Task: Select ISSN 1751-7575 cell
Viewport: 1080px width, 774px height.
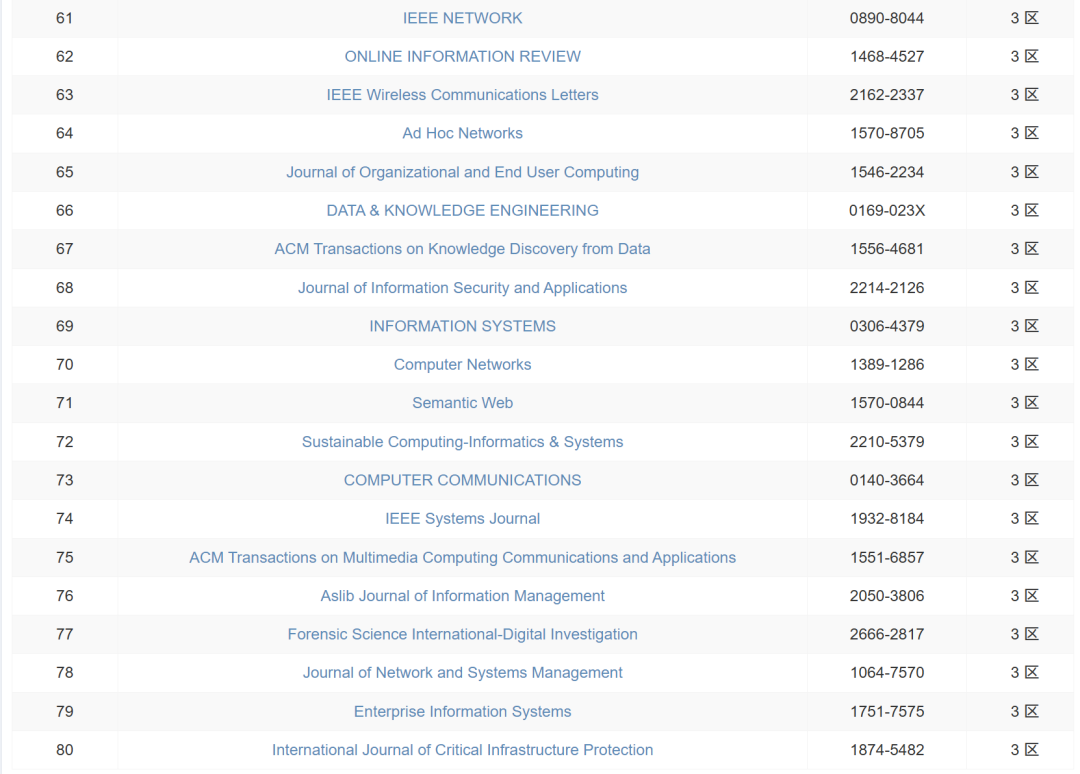Action: click(x=886, y=712)
